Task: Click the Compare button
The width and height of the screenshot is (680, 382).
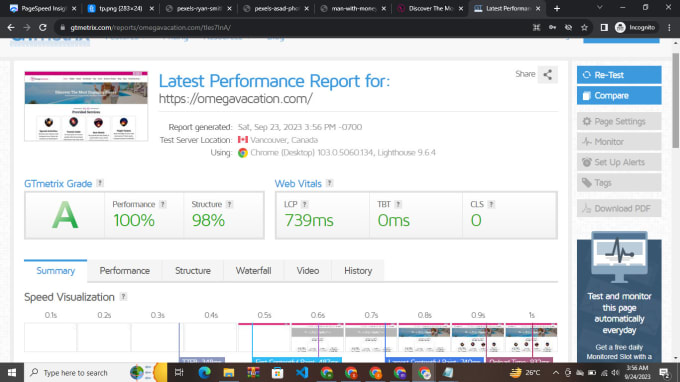Action: click(619, 95)
